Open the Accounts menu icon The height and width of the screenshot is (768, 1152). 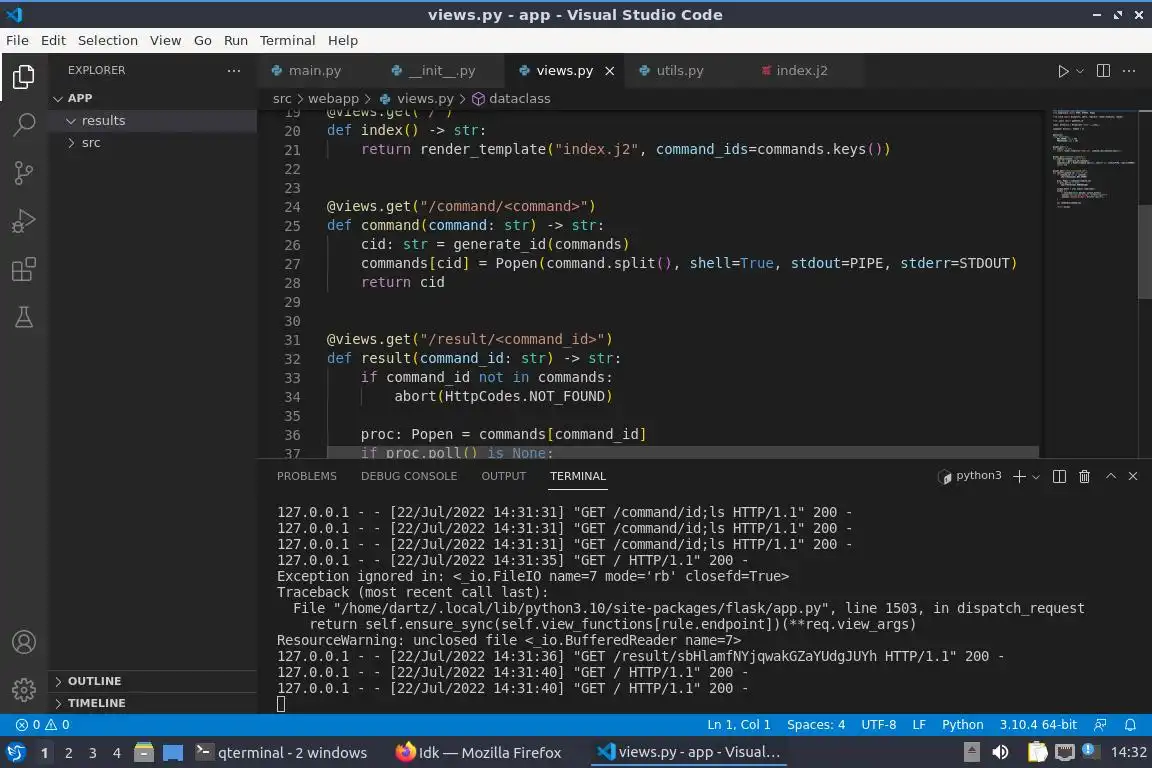24,642
